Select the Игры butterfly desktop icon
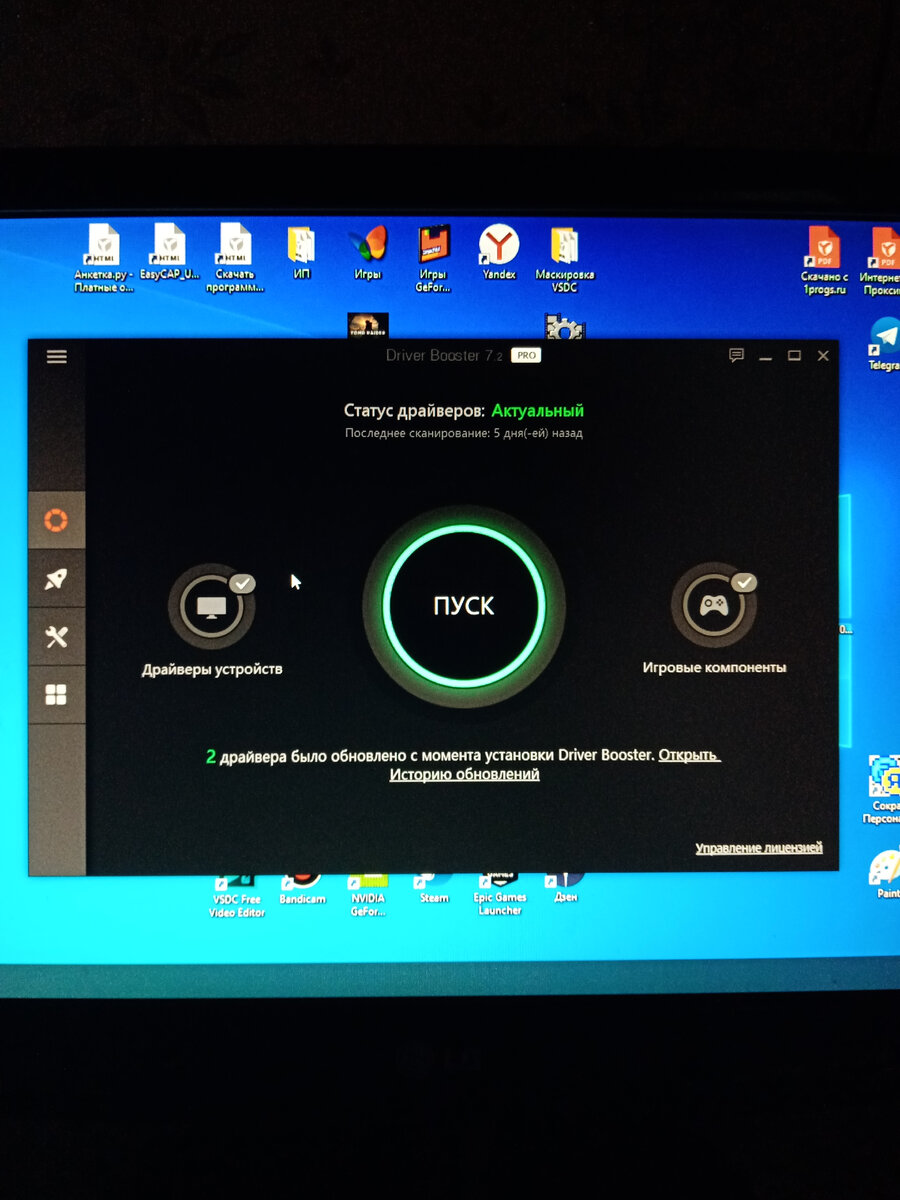 point(367,252)
